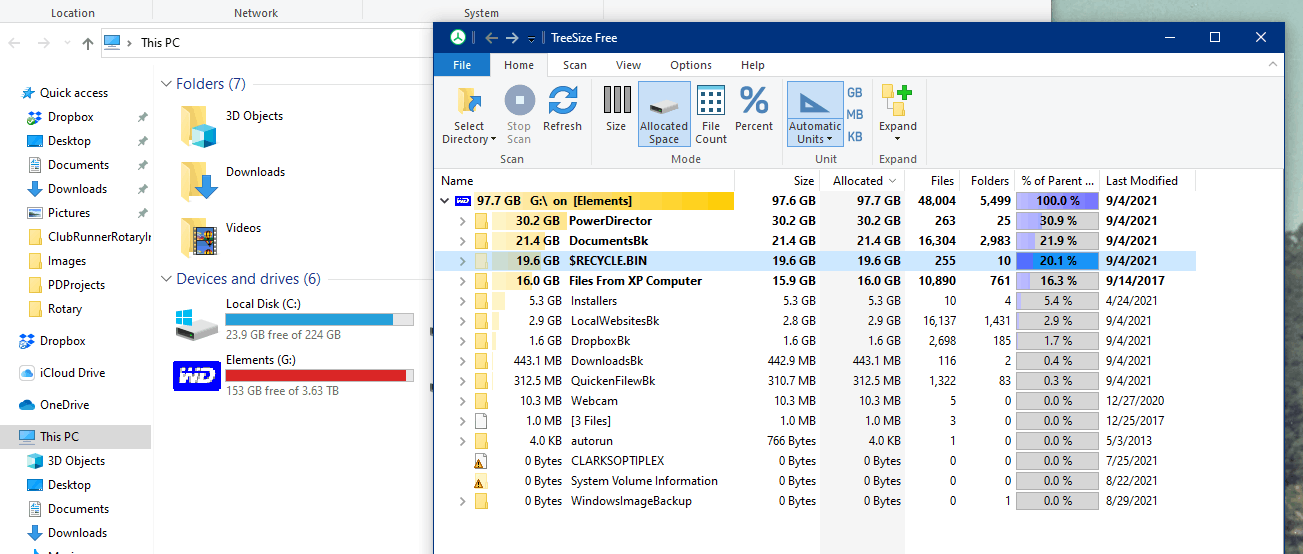This screenshot has height=554, width=1303.
Task: Click Explorer Up arrow next to This PC
Action: tap(88, 43)
